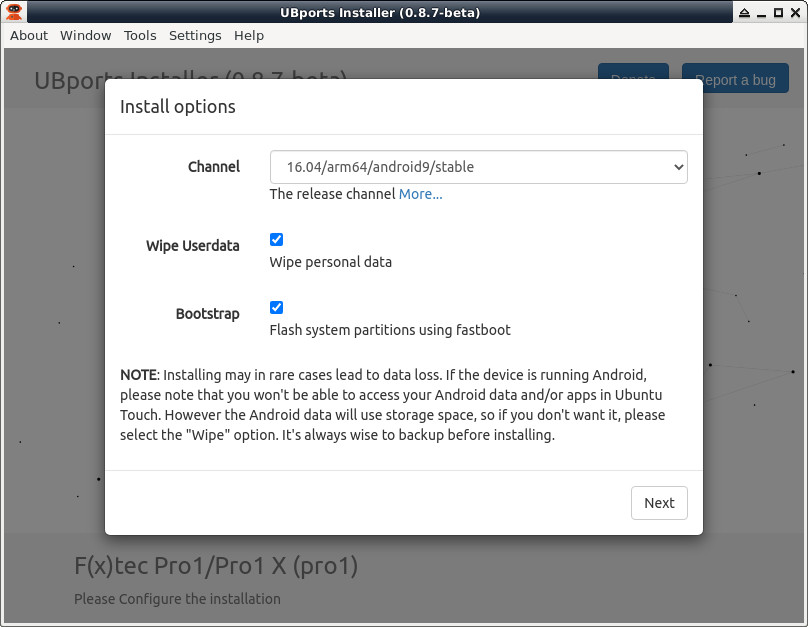Open the Tools menu

pyautogui.click(x=140, y=36)
